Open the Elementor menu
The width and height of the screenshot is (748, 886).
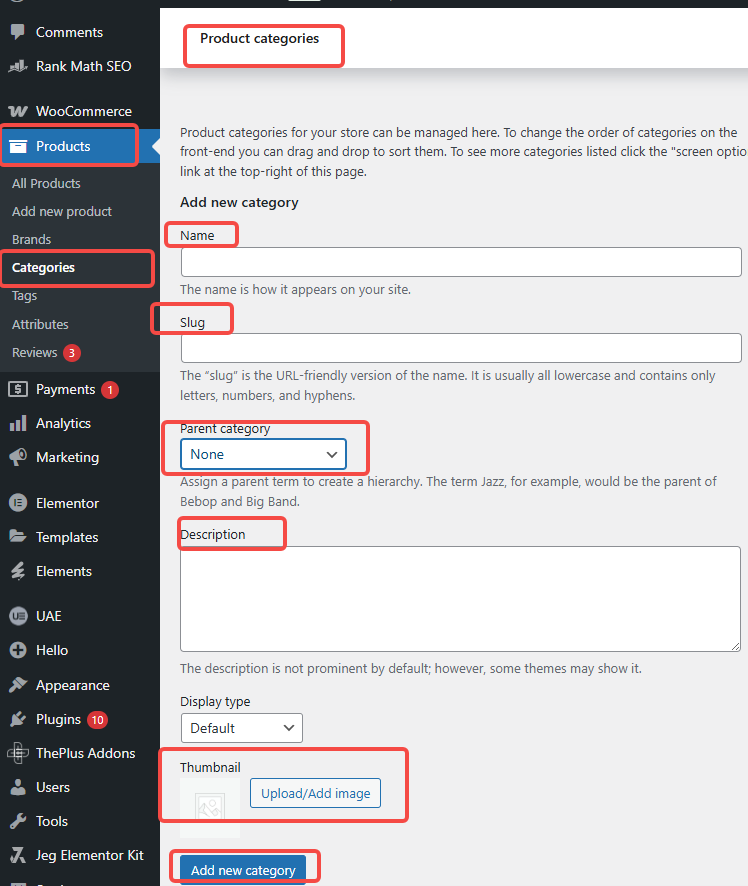pyautogui.click(x=67, y=503)
